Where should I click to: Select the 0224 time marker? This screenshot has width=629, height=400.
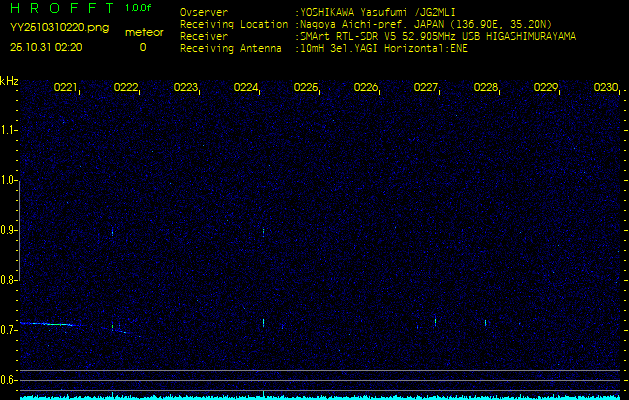click(x=246, y=88)
